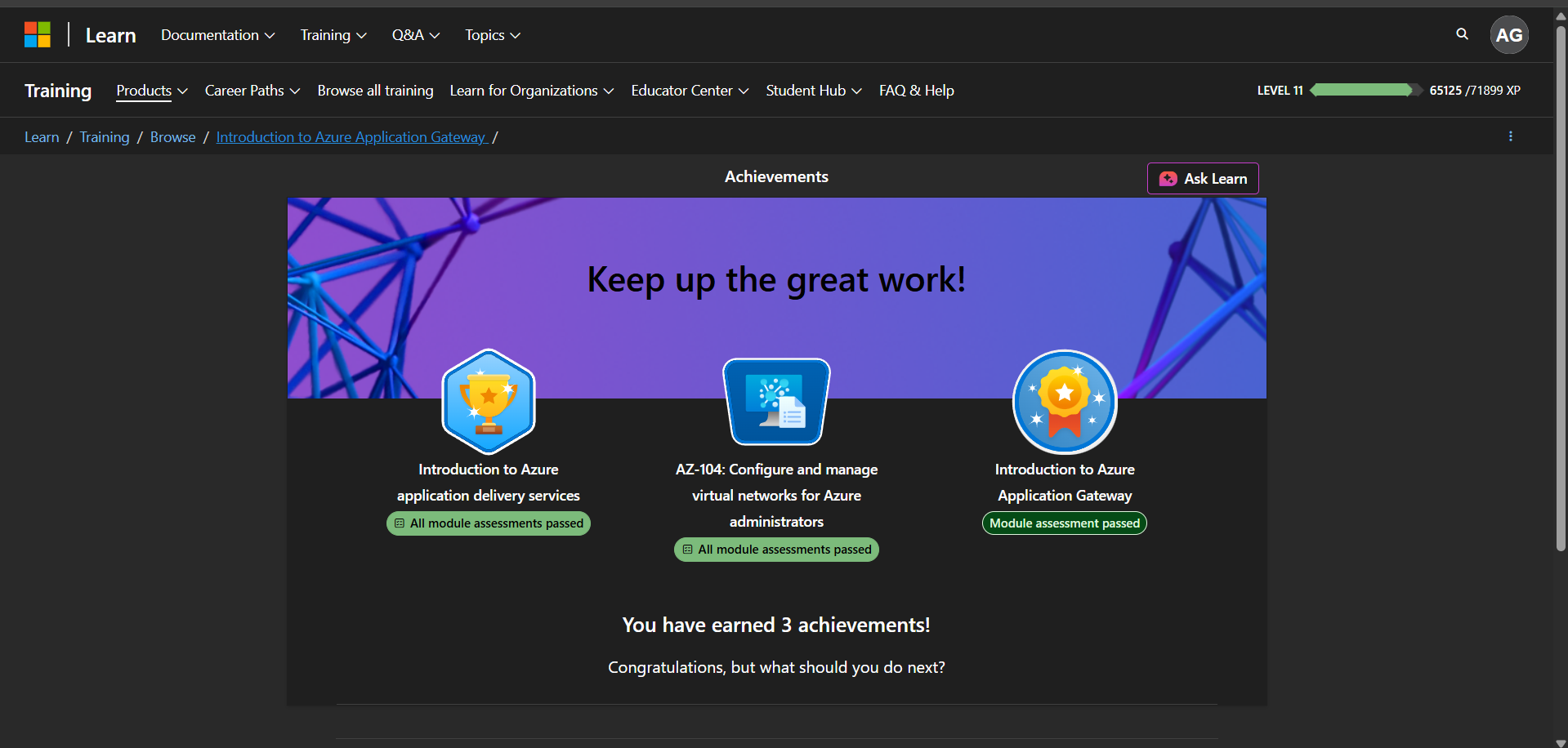Click the trophy badge for application delivery services
The height and width of the screenshot is (748, 1568).
489,402
